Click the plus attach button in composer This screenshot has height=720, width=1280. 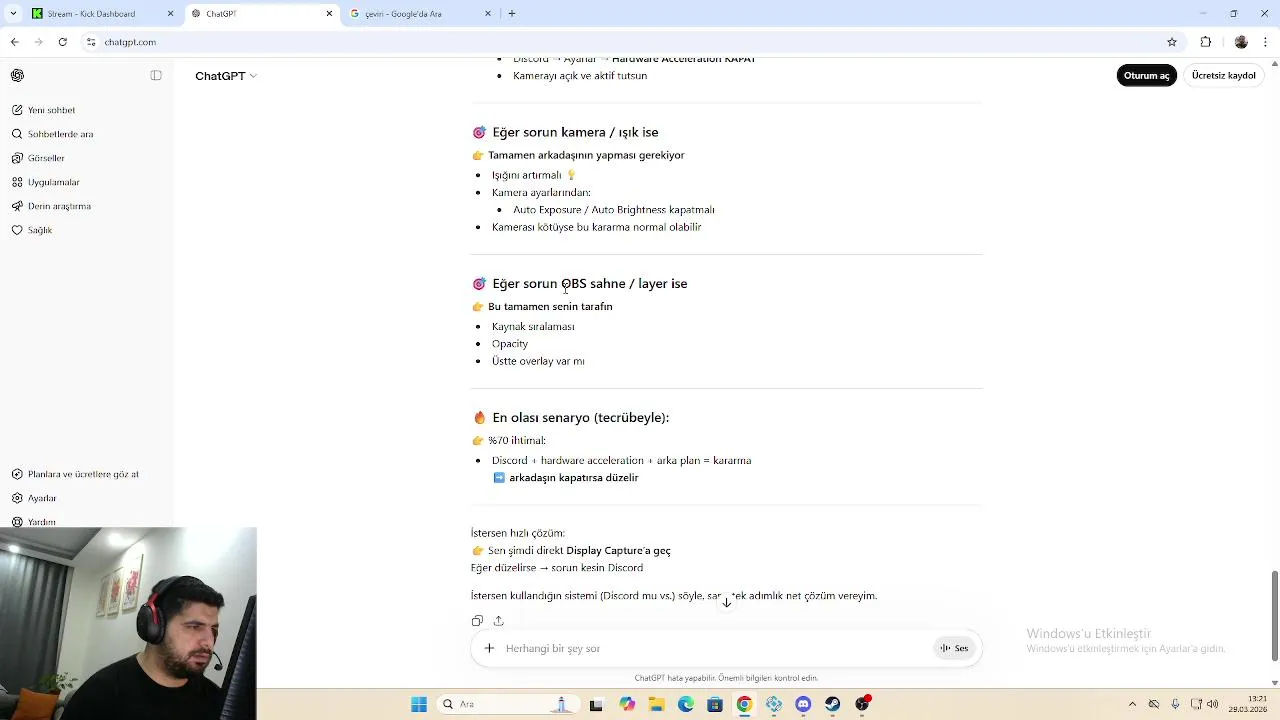tap(489, 648)
